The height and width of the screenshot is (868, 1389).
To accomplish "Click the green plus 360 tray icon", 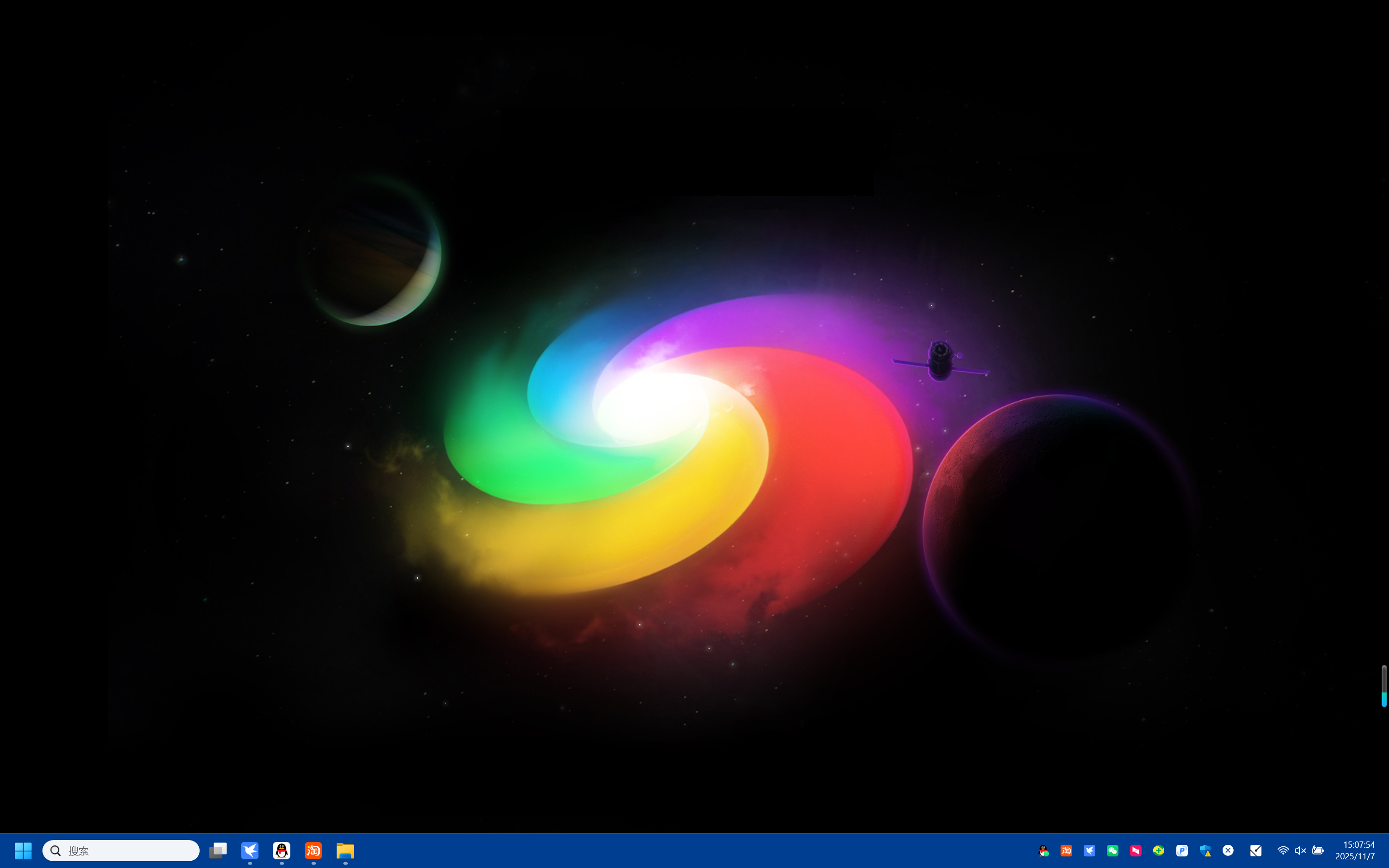I will pos(1159,851).
